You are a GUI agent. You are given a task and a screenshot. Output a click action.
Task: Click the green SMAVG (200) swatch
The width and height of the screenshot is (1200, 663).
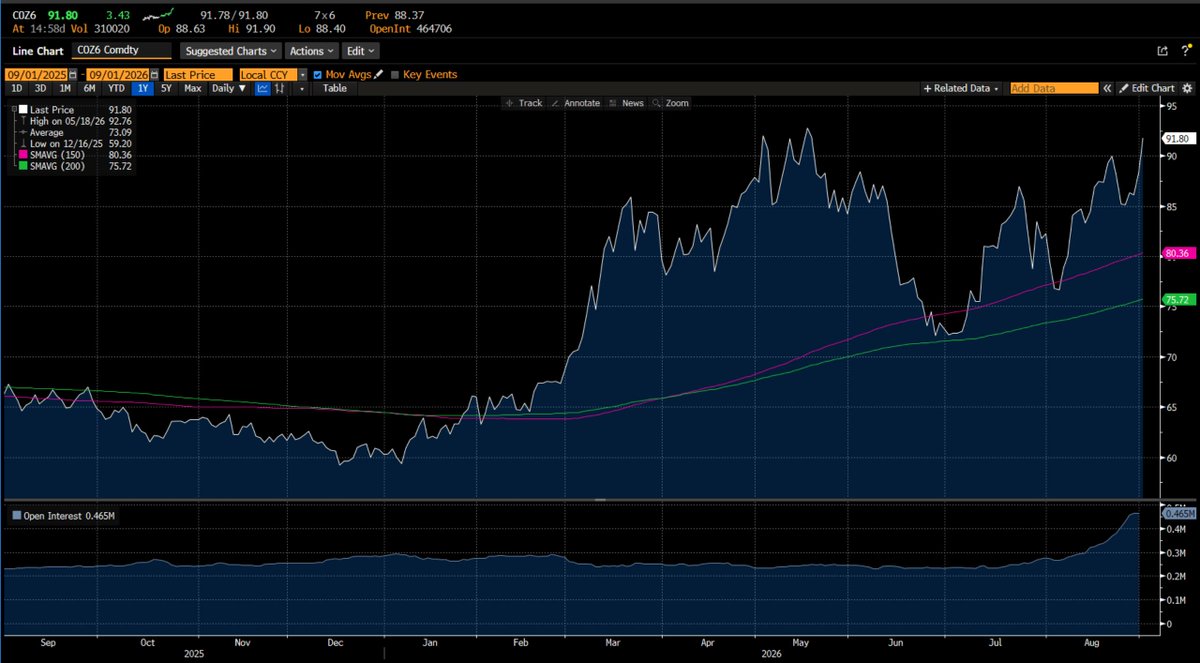click(x=24, y=166)
